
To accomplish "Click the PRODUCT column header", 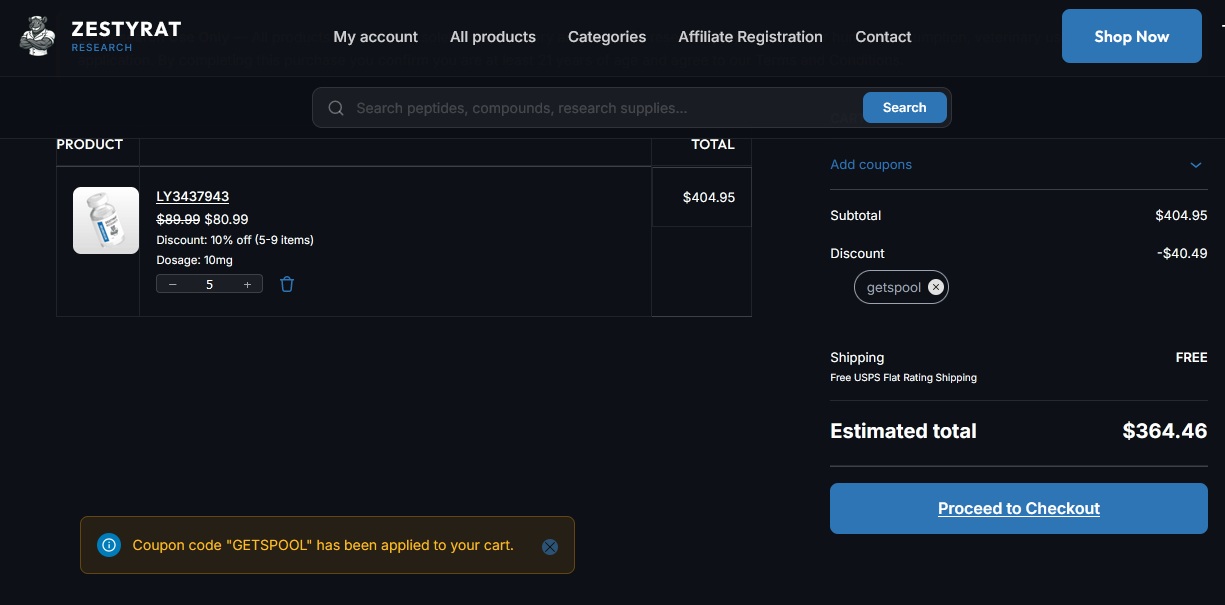I will coord(90,145).
